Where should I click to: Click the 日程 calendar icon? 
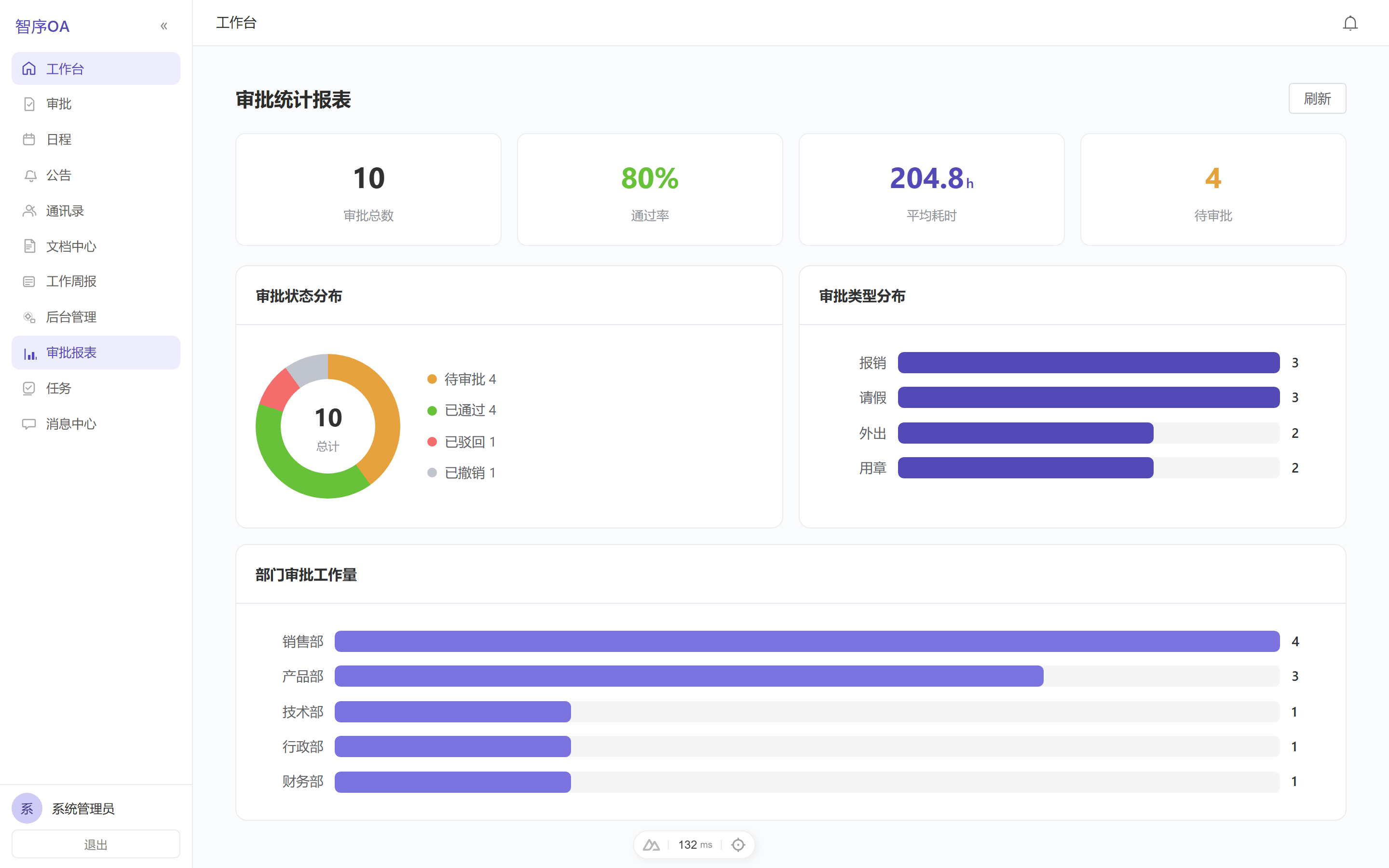click(x=29, y=139)
